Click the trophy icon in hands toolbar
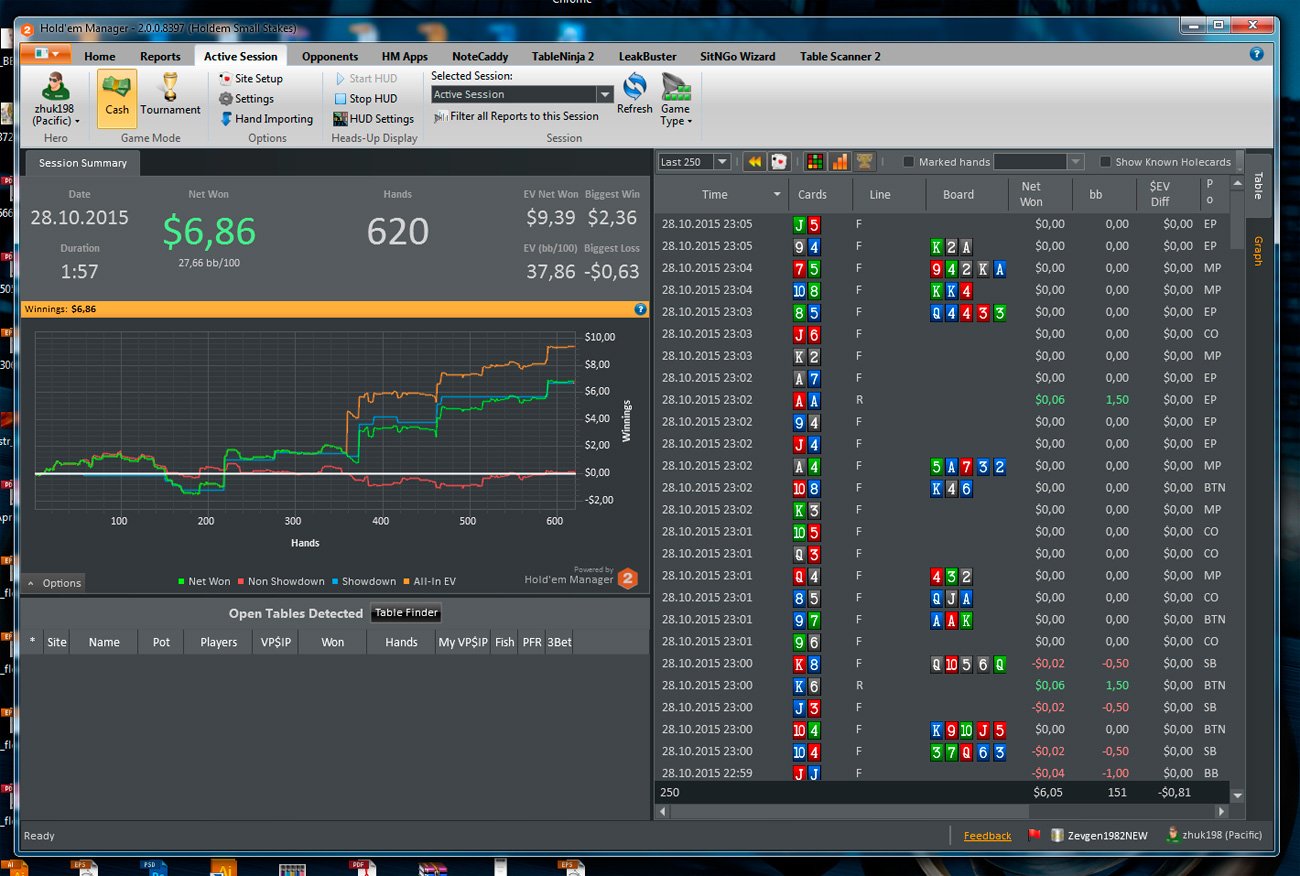The image size is (1300, 876). pos(865,162)
